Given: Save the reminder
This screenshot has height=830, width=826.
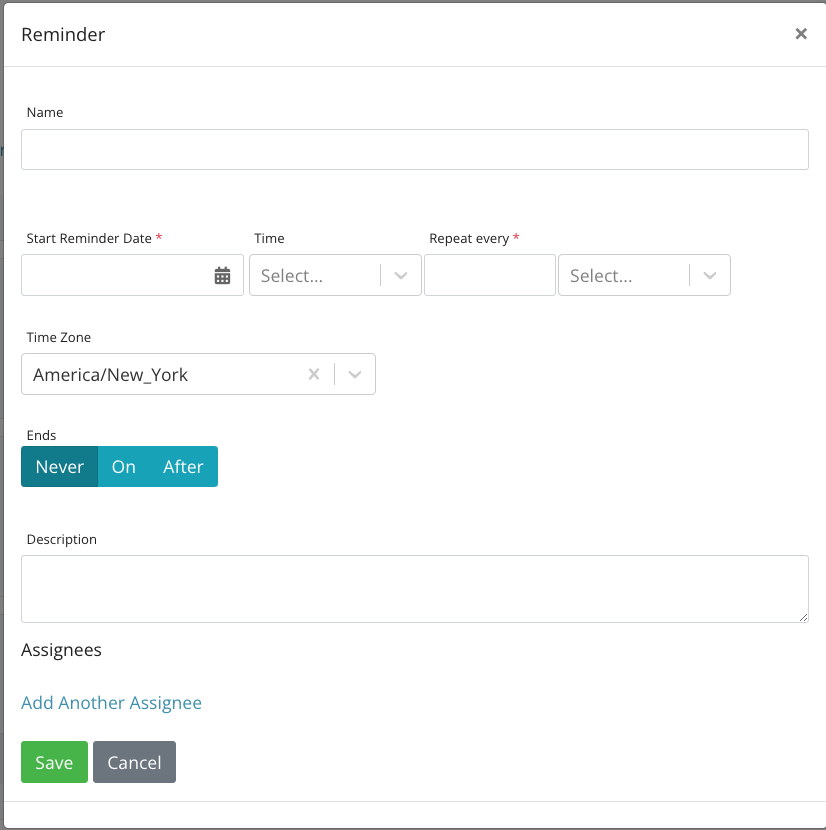Looking at the screenshot, I should coord(54,762).
